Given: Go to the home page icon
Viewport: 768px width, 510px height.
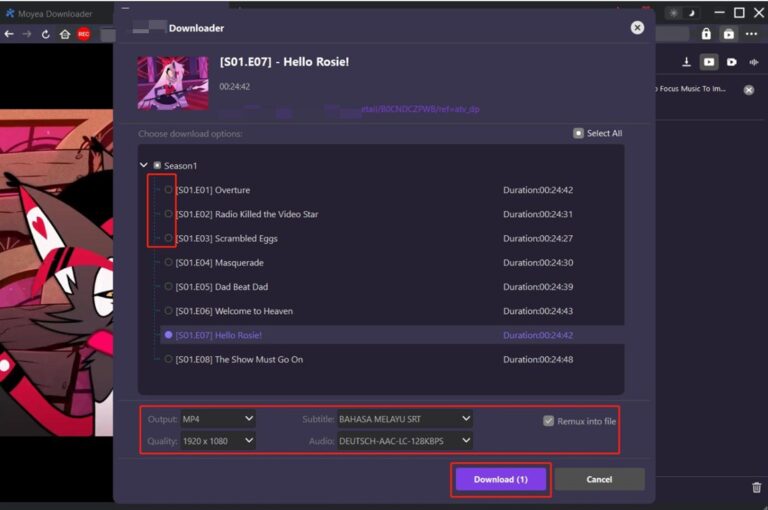Looking at the screenshot, I should point(65,34).
